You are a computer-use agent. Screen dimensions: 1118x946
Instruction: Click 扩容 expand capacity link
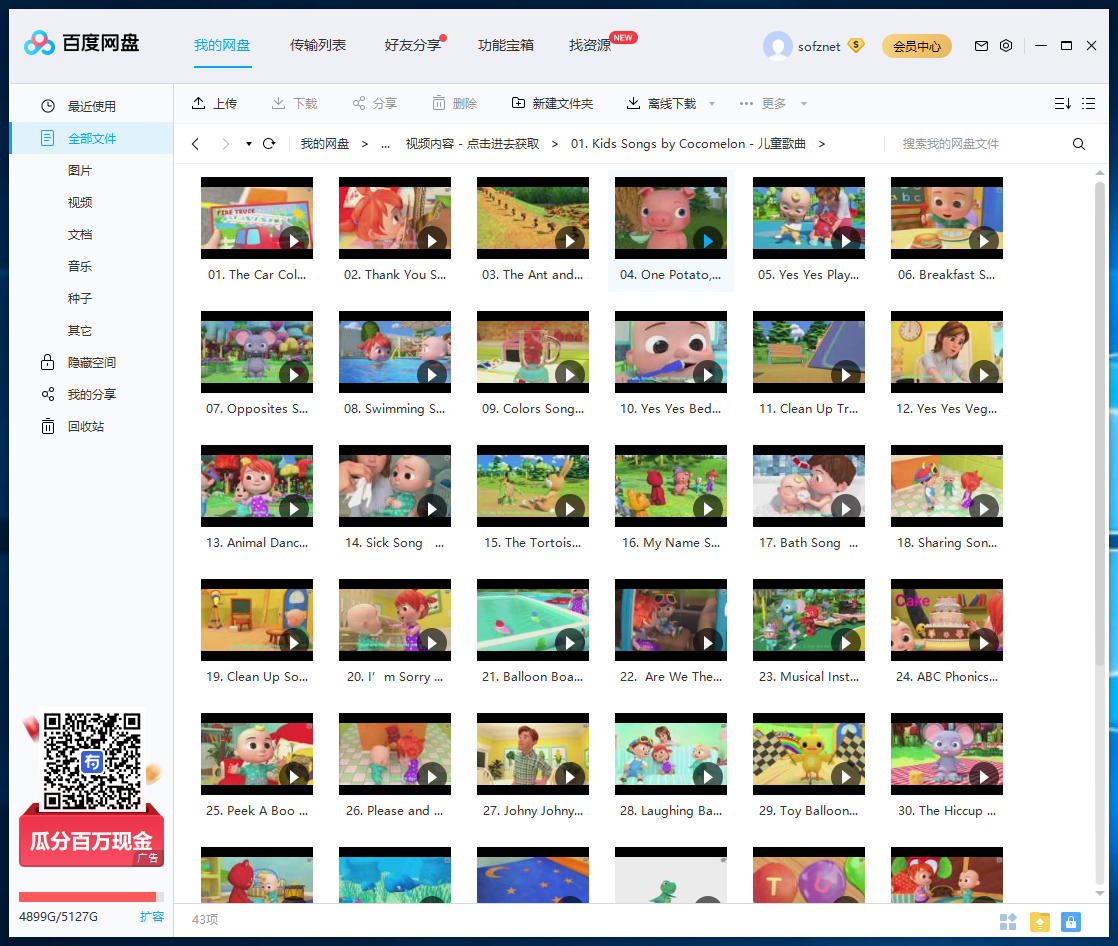click(152, 917)
